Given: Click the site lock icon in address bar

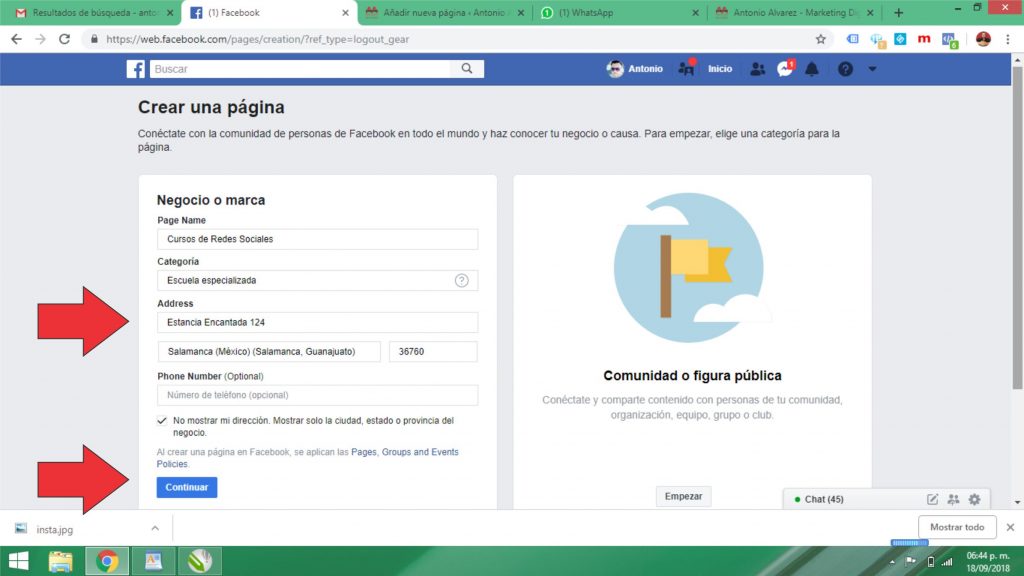Looking at the screenshot, I should [x=95, y=39].
